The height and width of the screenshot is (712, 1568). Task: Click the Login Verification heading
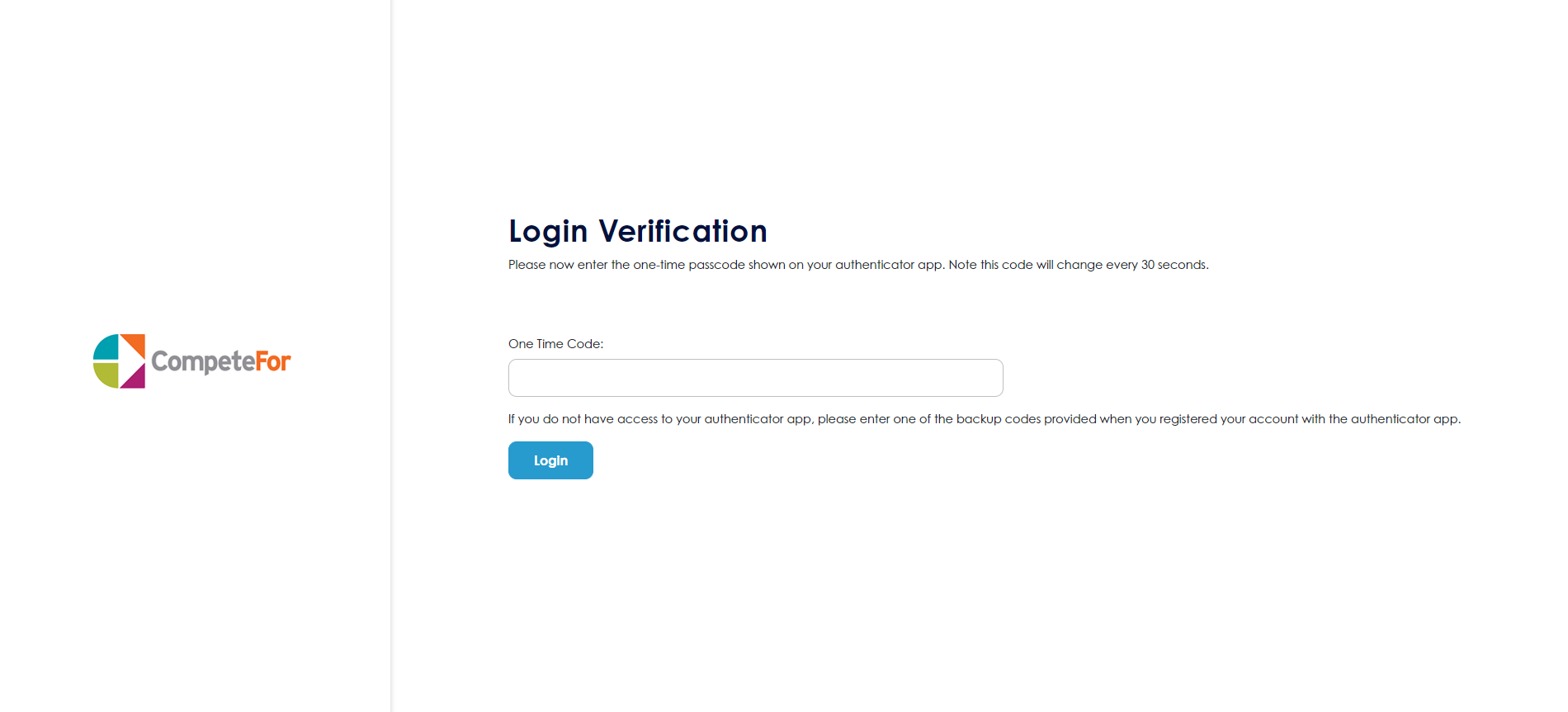tap(637, 231)
